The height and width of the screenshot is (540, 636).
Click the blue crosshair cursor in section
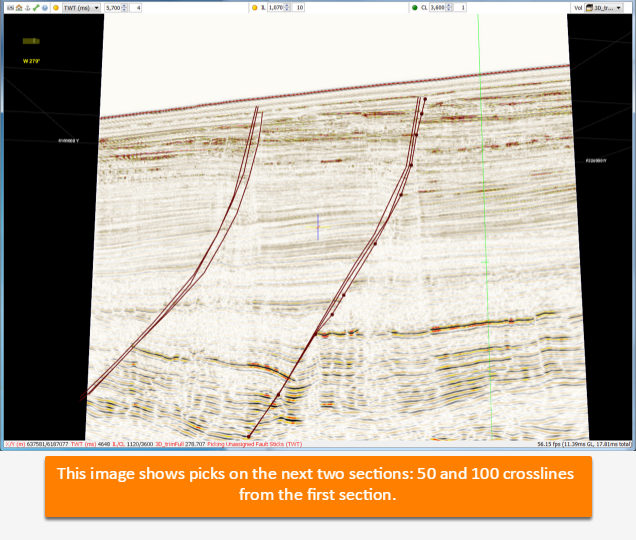(x=318, y=227)
